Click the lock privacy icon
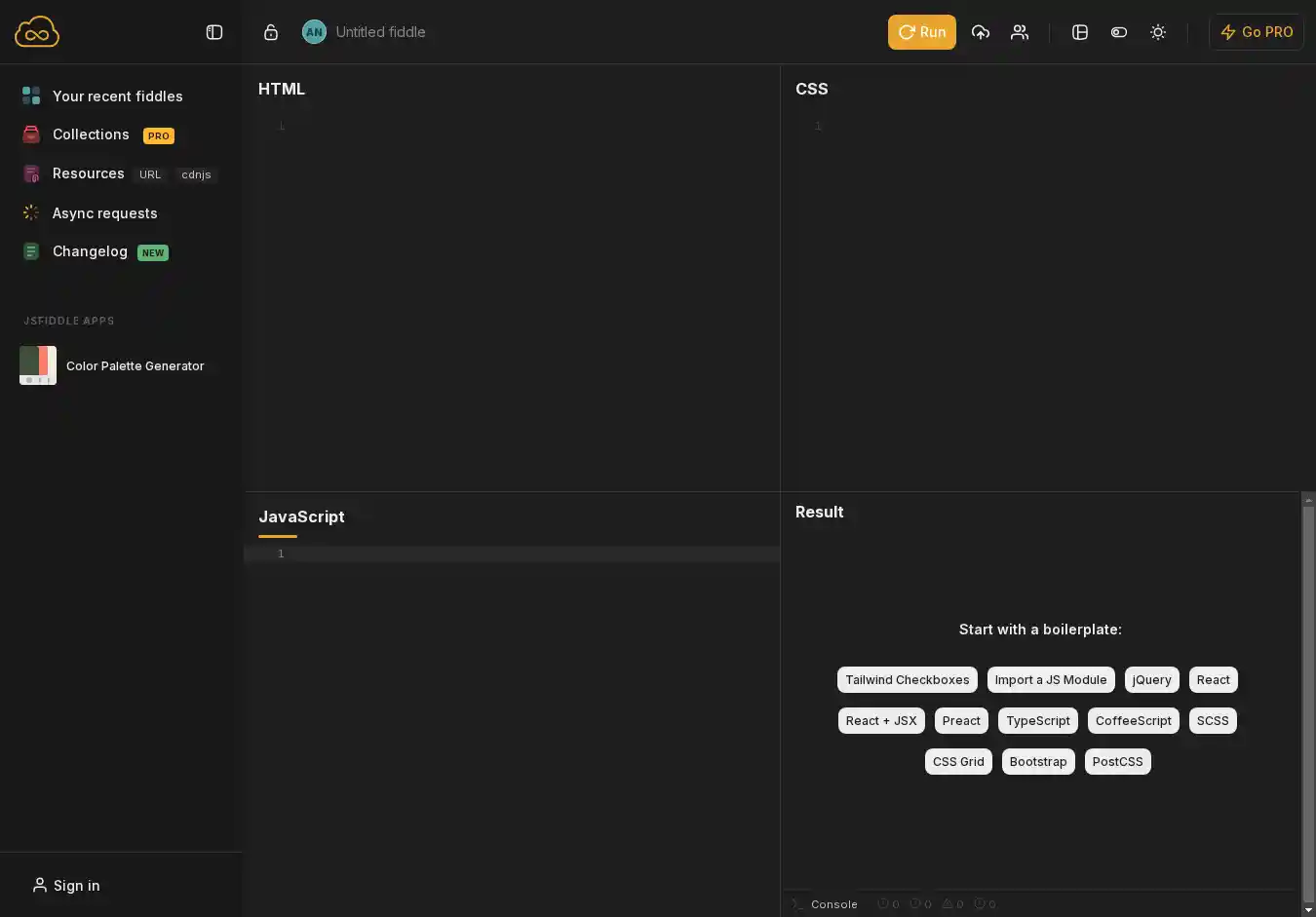1316x917 pixels. coord(271,32)
